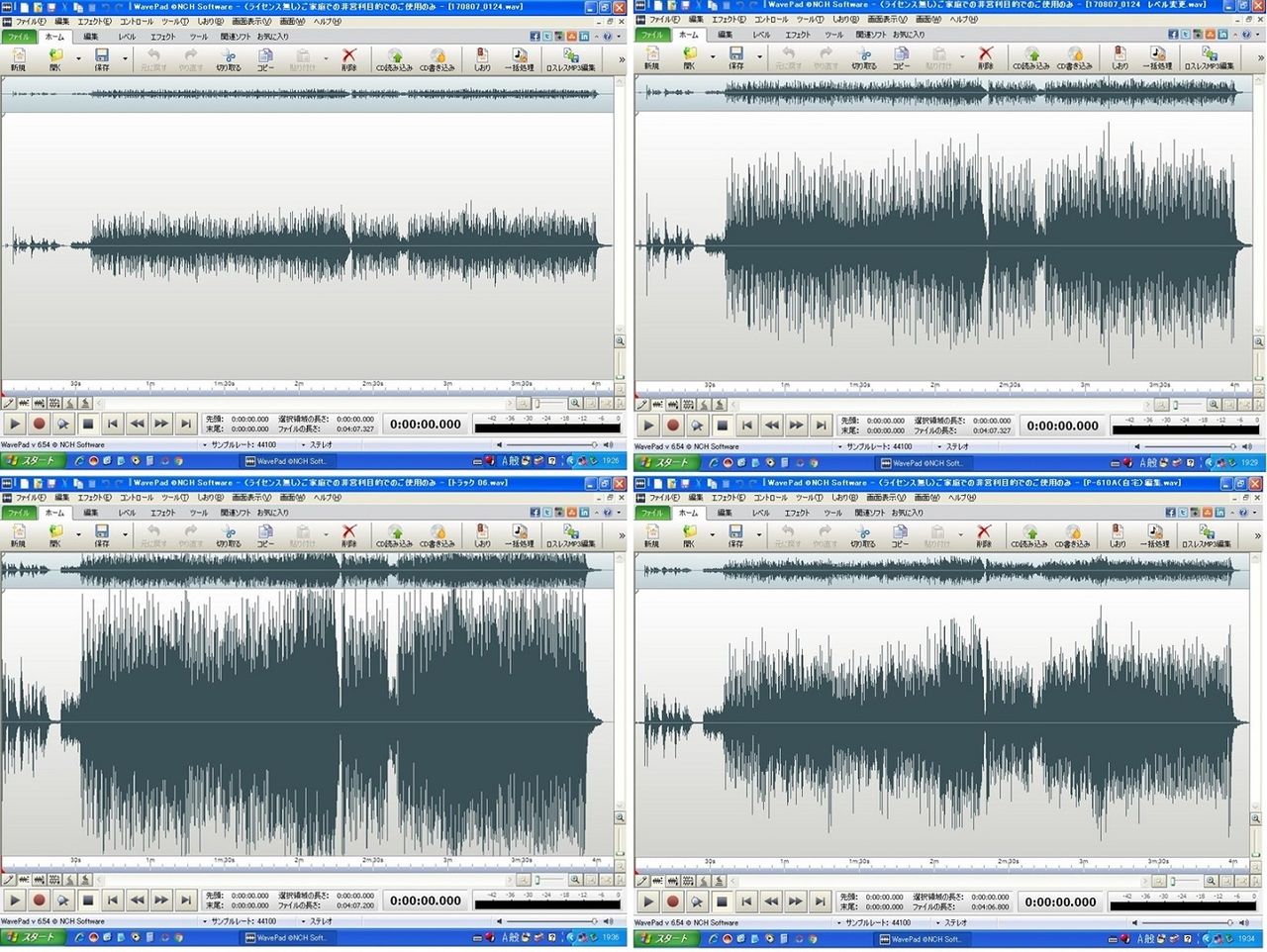Stop playback in the レベル変更.wav window
Screen dimensions: 1267x952
pyautogui.click(x=722, y=426)
